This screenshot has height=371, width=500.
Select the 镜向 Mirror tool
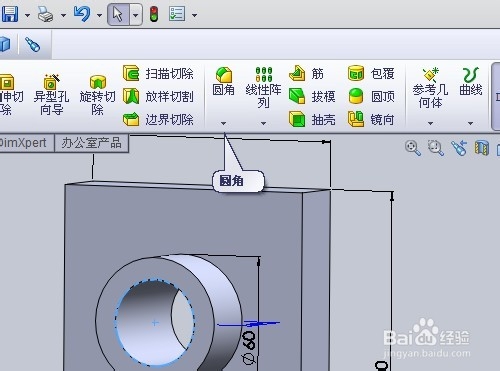click(x=371, y=119)
